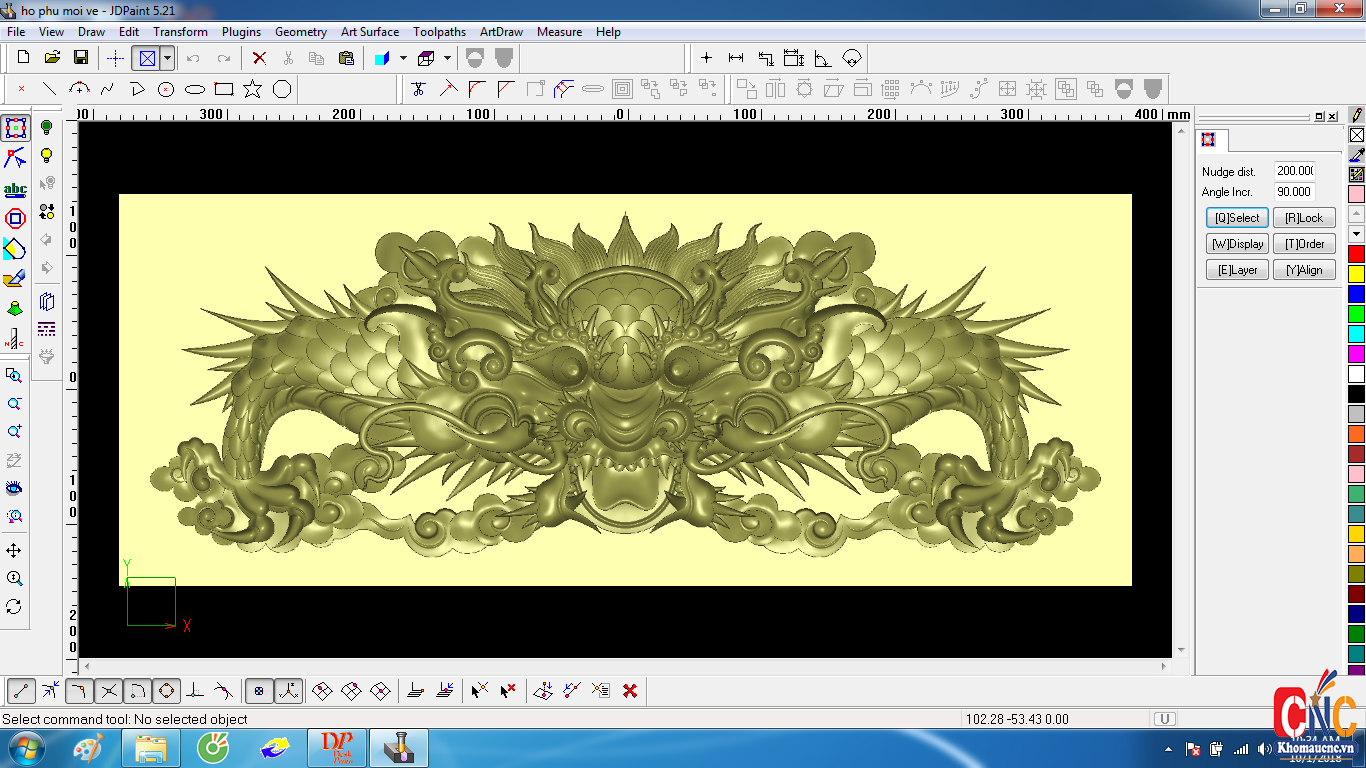The height and width of the screenshot is (768, 1366).
Task: Select the abc text tool
Action: pyautogui.click(x=15, y=190)
